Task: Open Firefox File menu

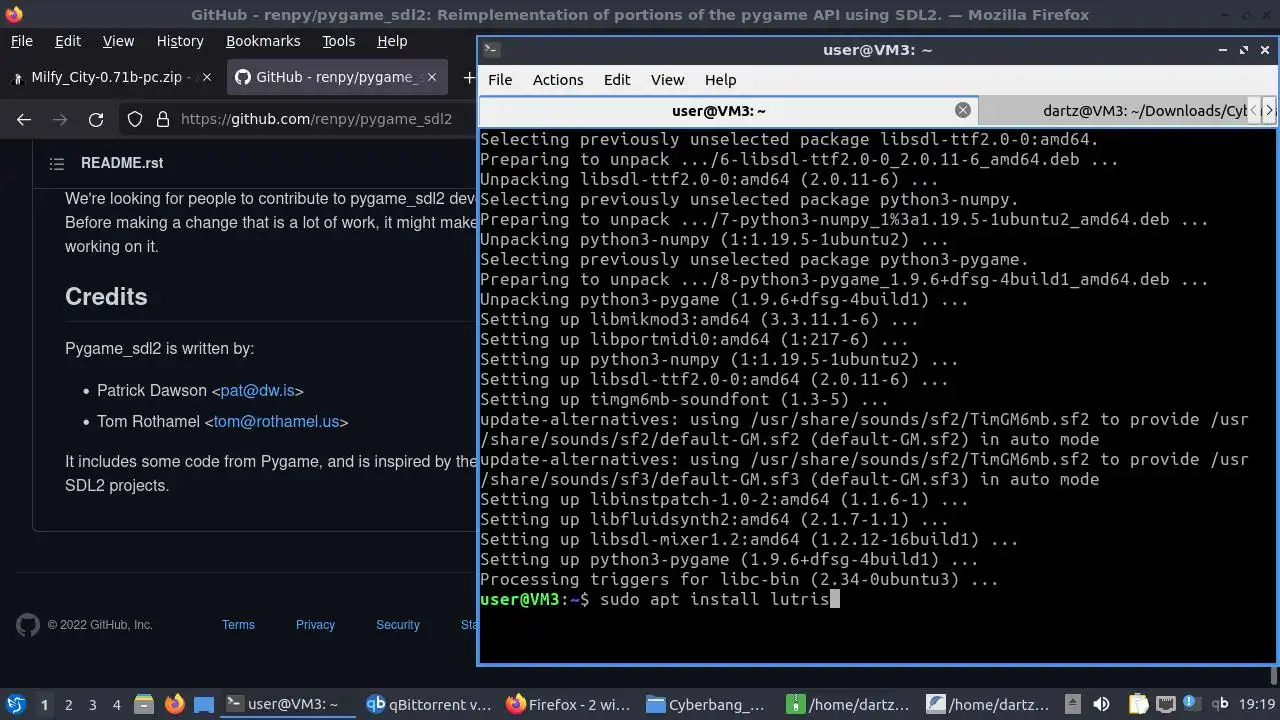Action: pyautogui.click(x=21, y=41)
